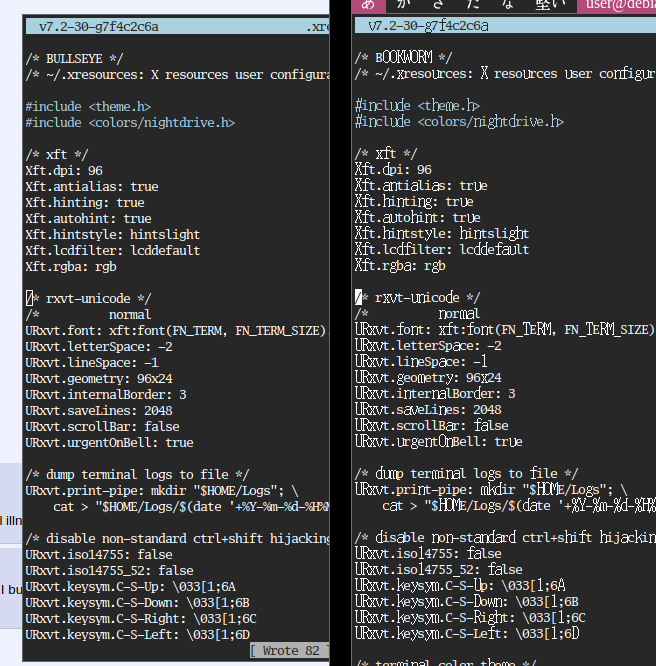
Task: Click 'URxvt.letterSpace: -2' in right terminal
Action: pyautogui.click(x=428, y=345)
